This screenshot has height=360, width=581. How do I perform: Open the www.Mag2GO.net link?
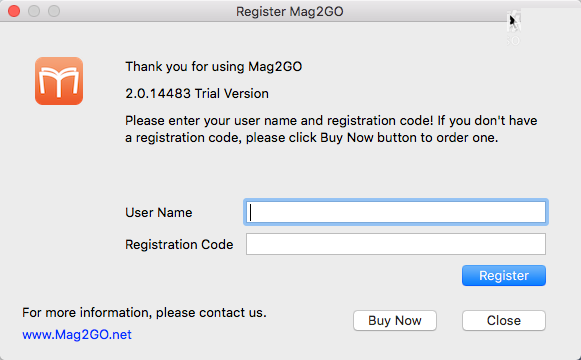77,334
